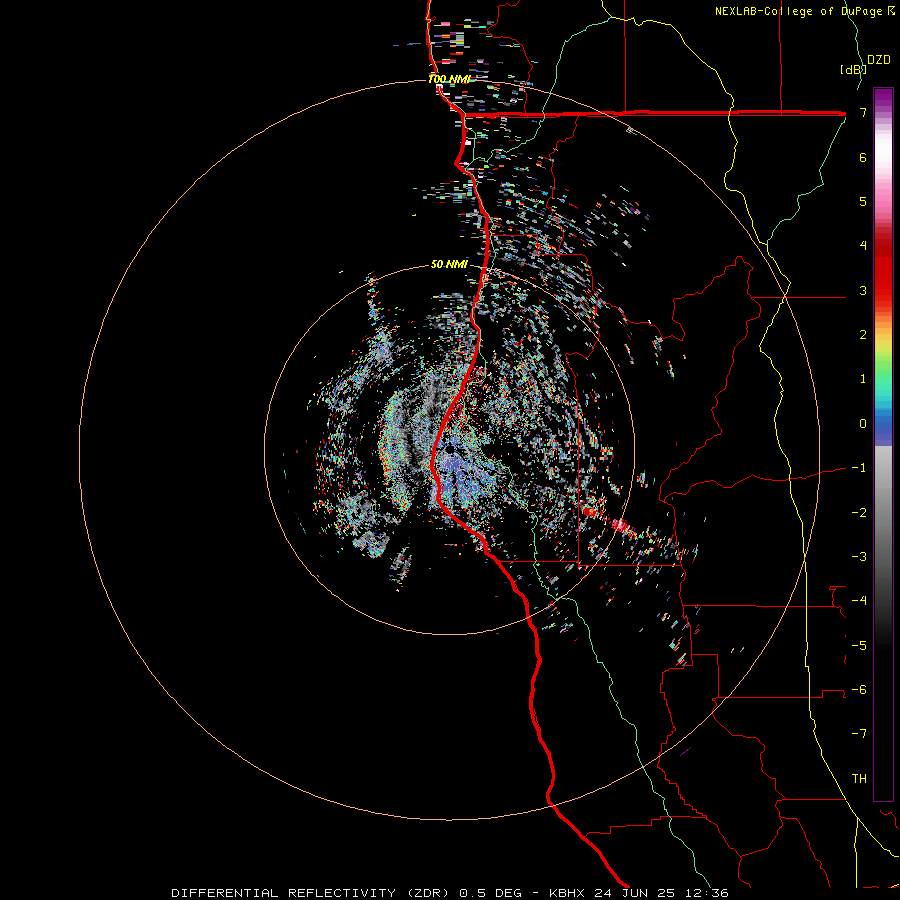900x900 pixels.
Task: Click the 6 value on the scale
Action: (863, 157)
